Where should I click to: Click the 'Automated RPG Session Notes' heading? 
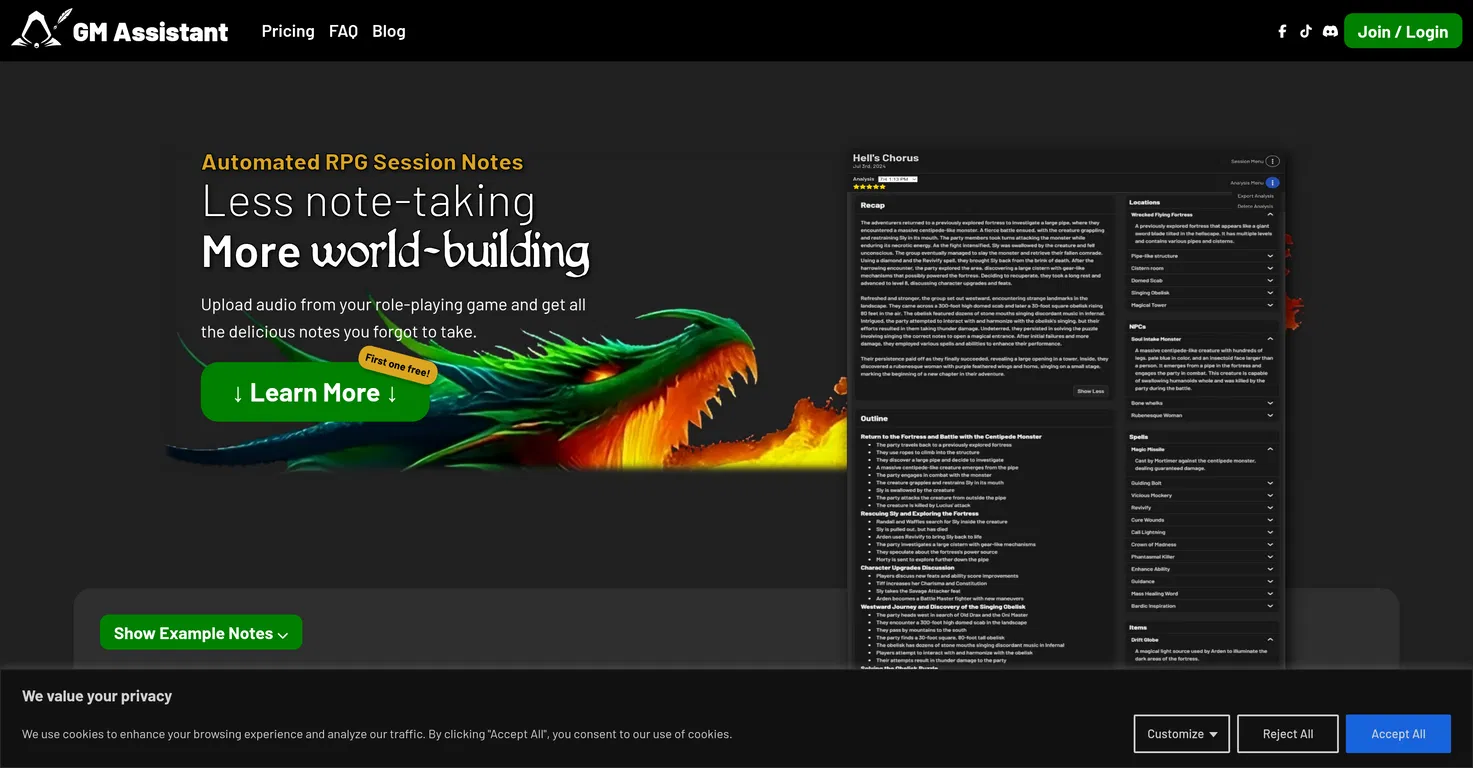[x=362, y=162]
